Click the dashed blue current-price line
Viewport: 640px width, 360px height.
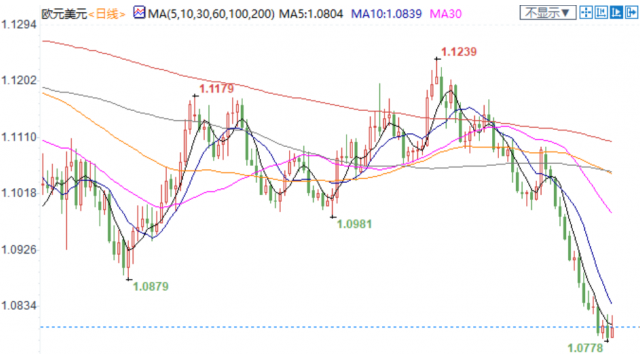click(340, 327)
